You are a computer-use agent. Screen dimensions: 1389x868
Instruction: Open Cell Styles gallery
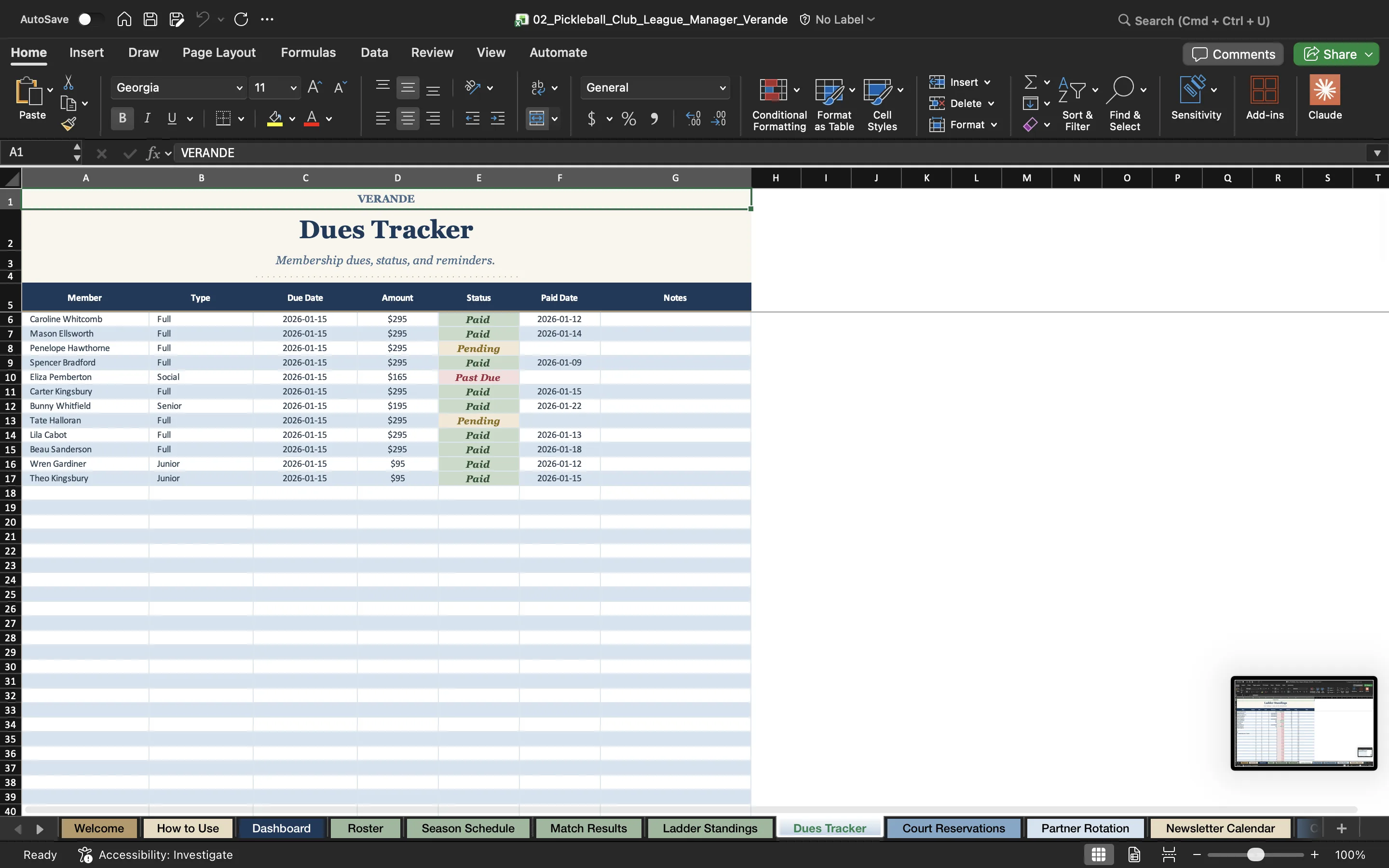pyautogui.click(x=882, y=105)
